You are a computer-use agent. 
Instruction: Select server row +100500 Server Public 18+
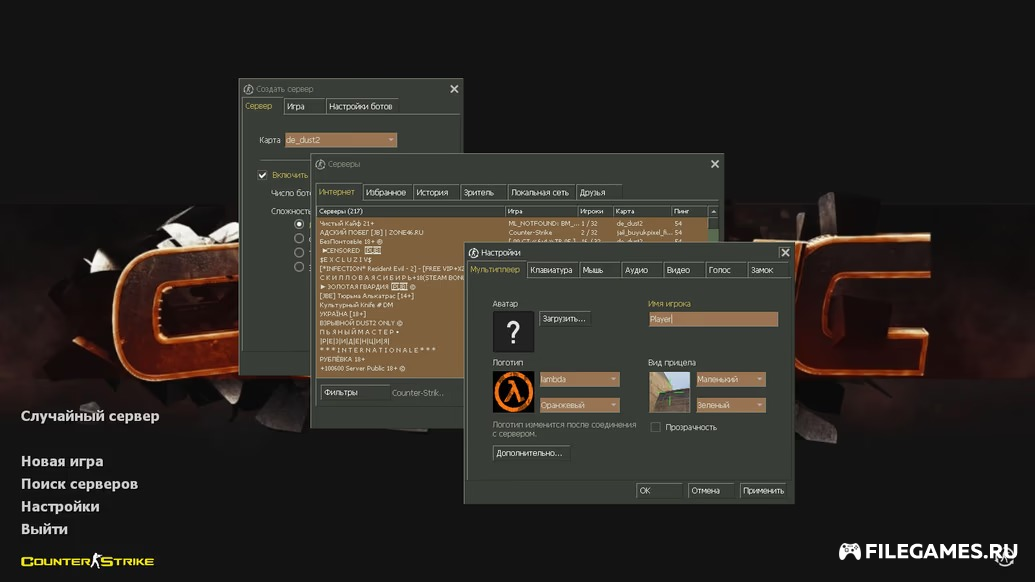pos(391,368)
